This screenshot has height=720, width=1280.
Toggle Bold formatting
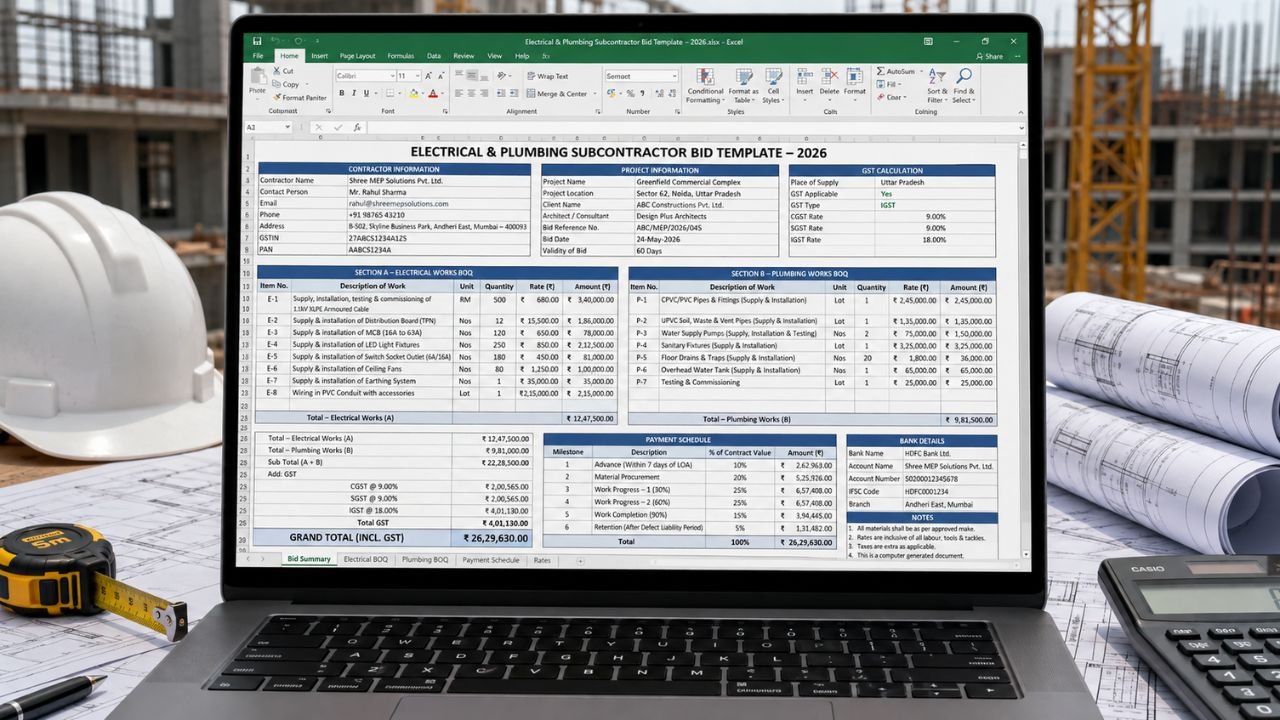pyautogui.click(x=341, y=93)
